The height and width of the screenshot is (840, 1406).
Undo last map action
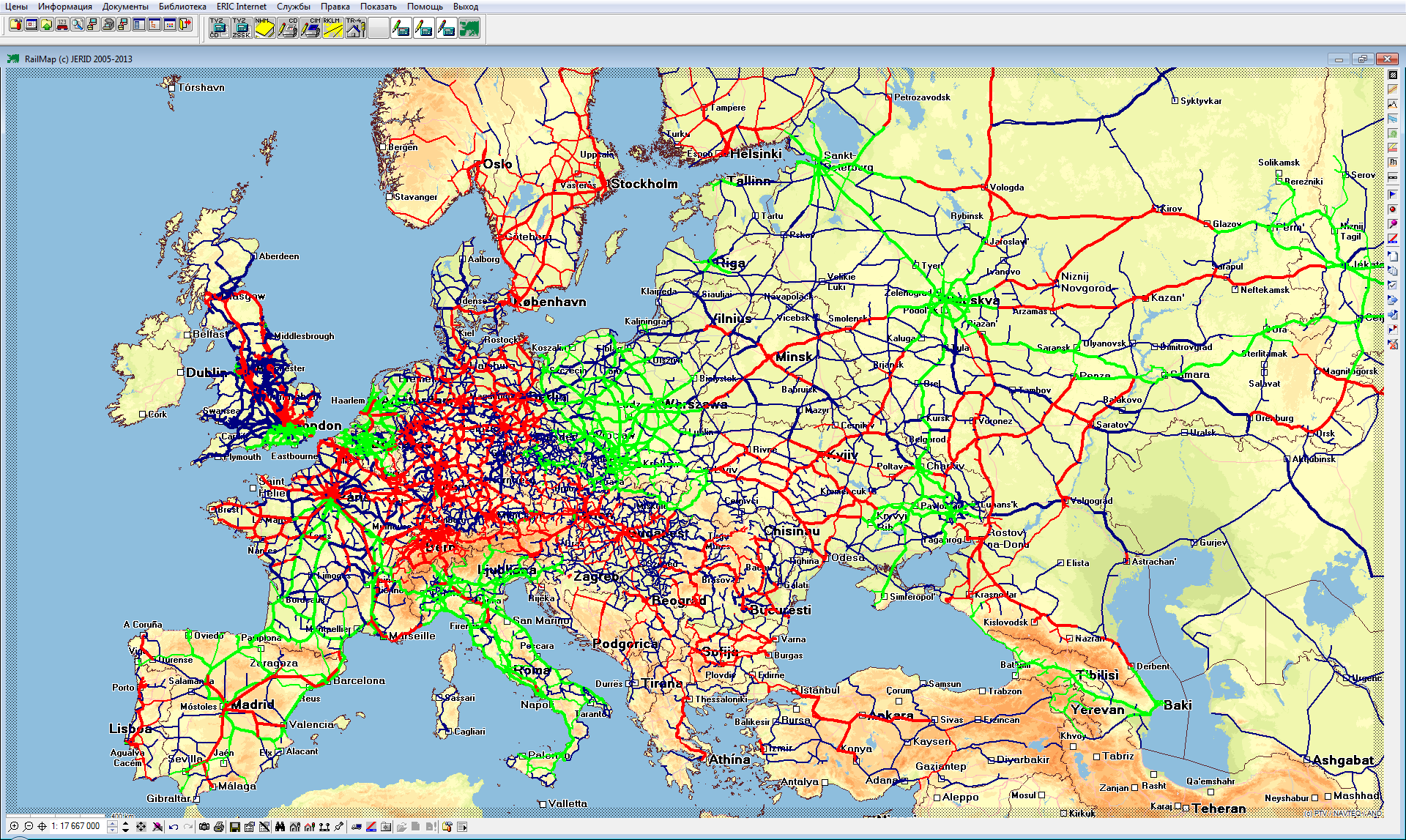[x=174, y=827]
